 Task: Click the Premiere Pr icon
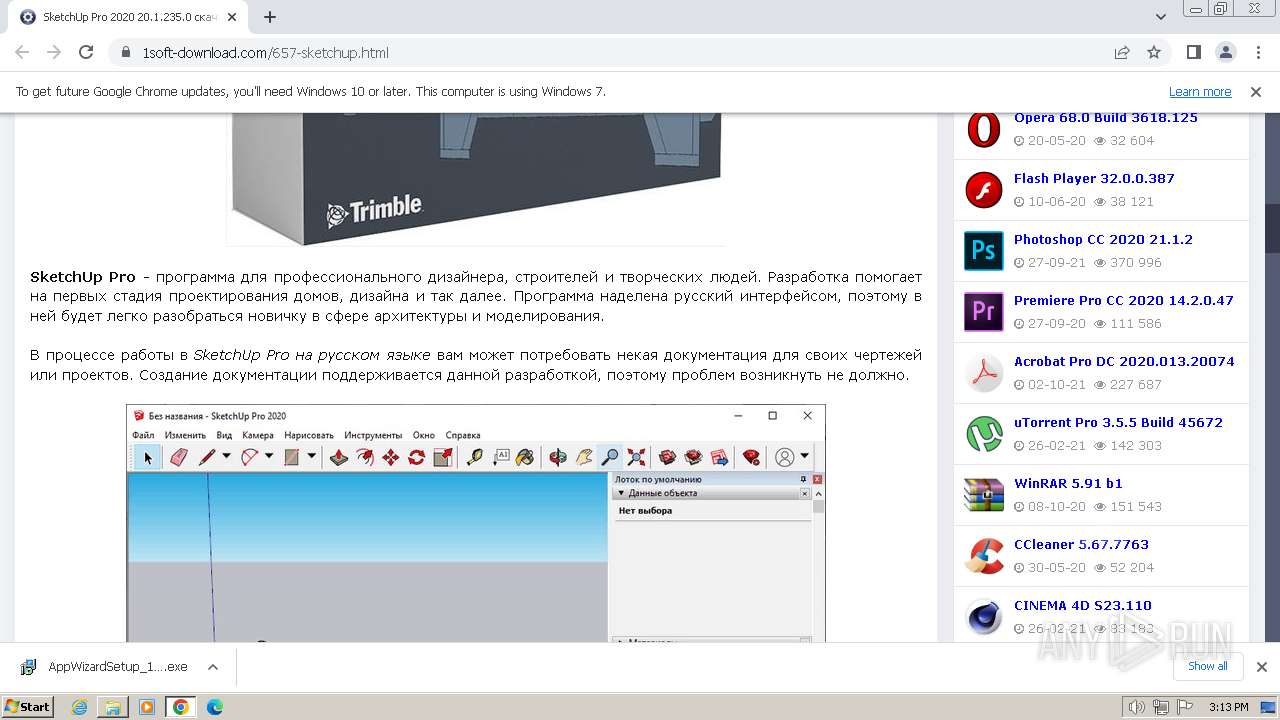(x=984, y=312)
